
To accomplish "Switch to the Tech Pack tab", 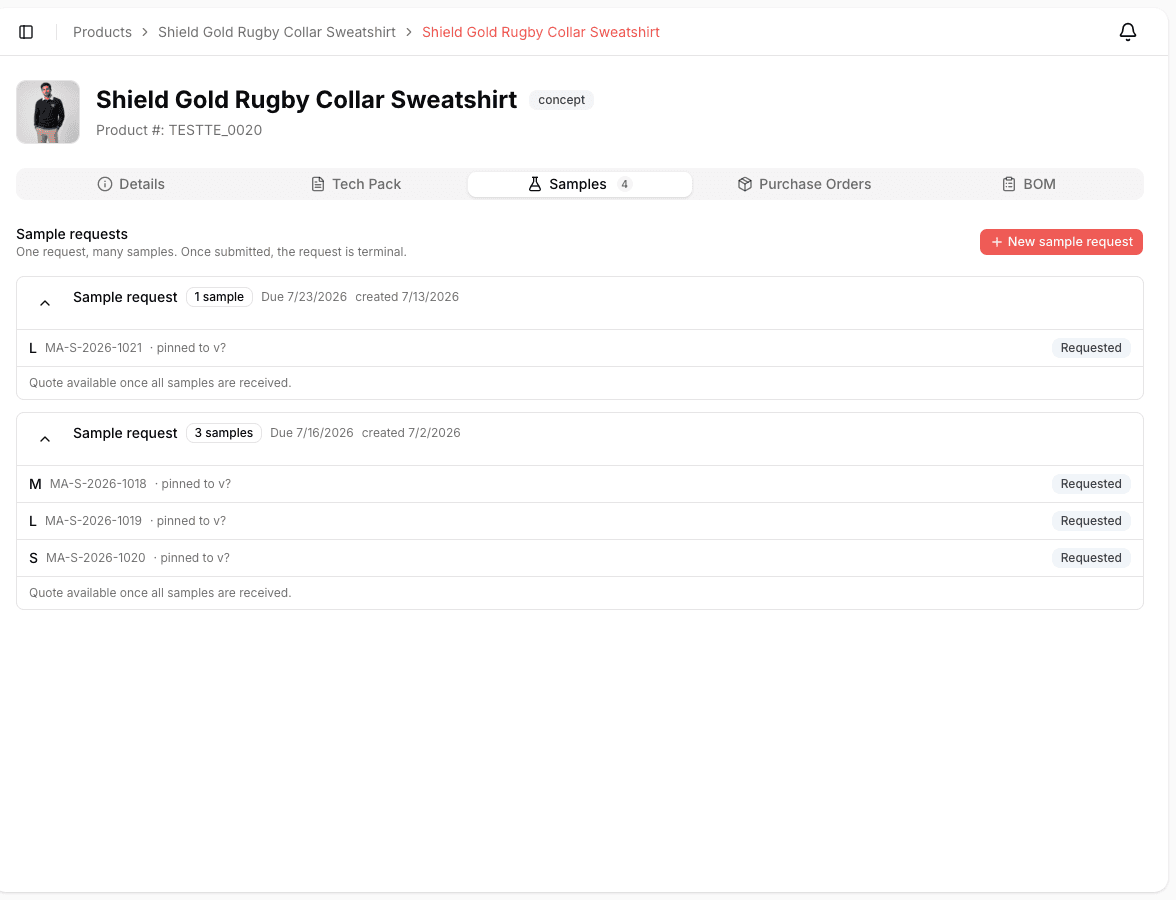I will [356, 184].
